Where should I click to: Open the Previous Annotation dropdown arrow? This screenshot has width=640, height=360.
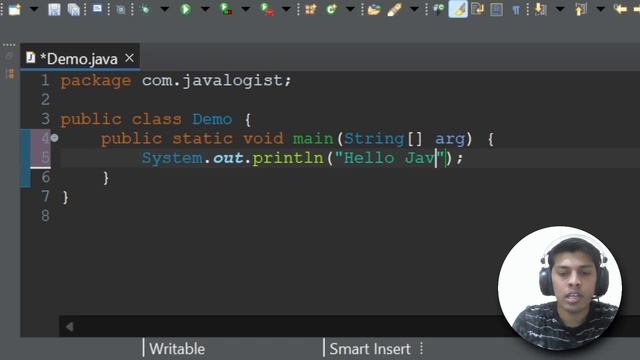600,9
